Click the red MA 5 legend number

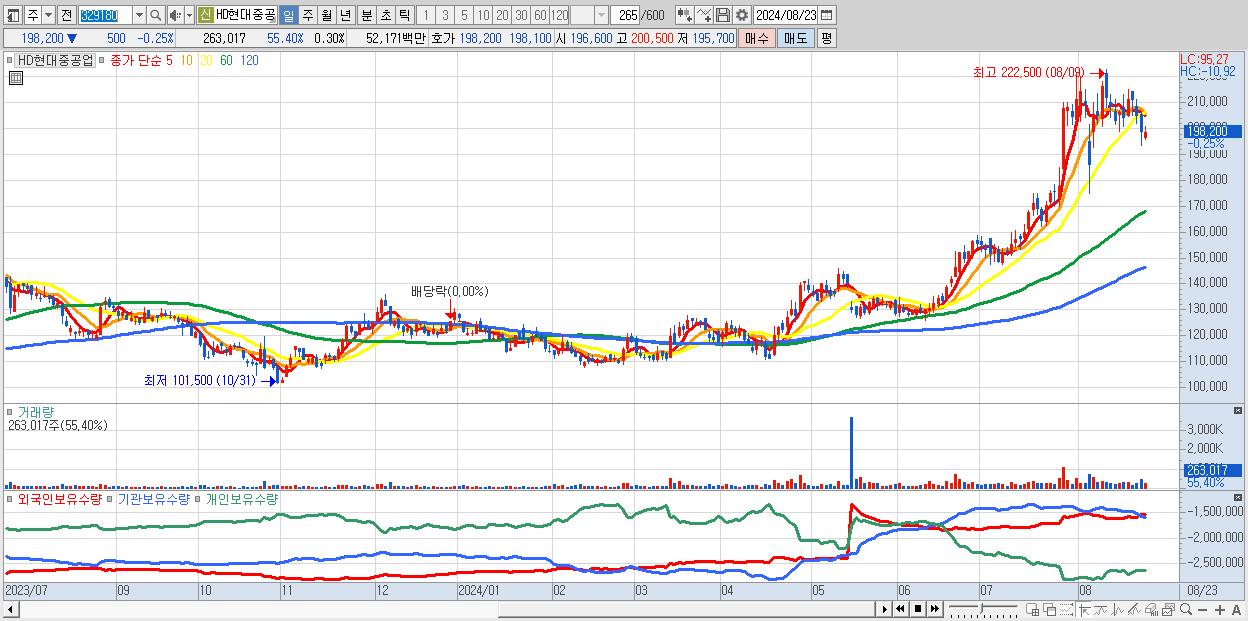coord(169,60)
